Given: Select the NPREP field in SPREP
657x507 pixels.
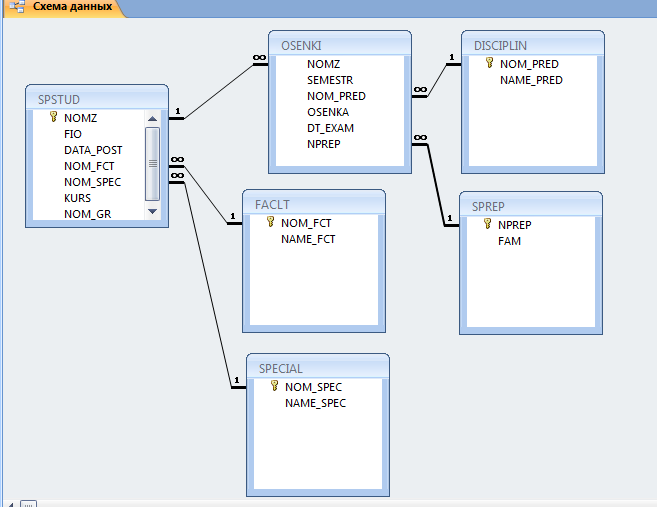Looking at the screenshot, I should (x=515, y=225).
